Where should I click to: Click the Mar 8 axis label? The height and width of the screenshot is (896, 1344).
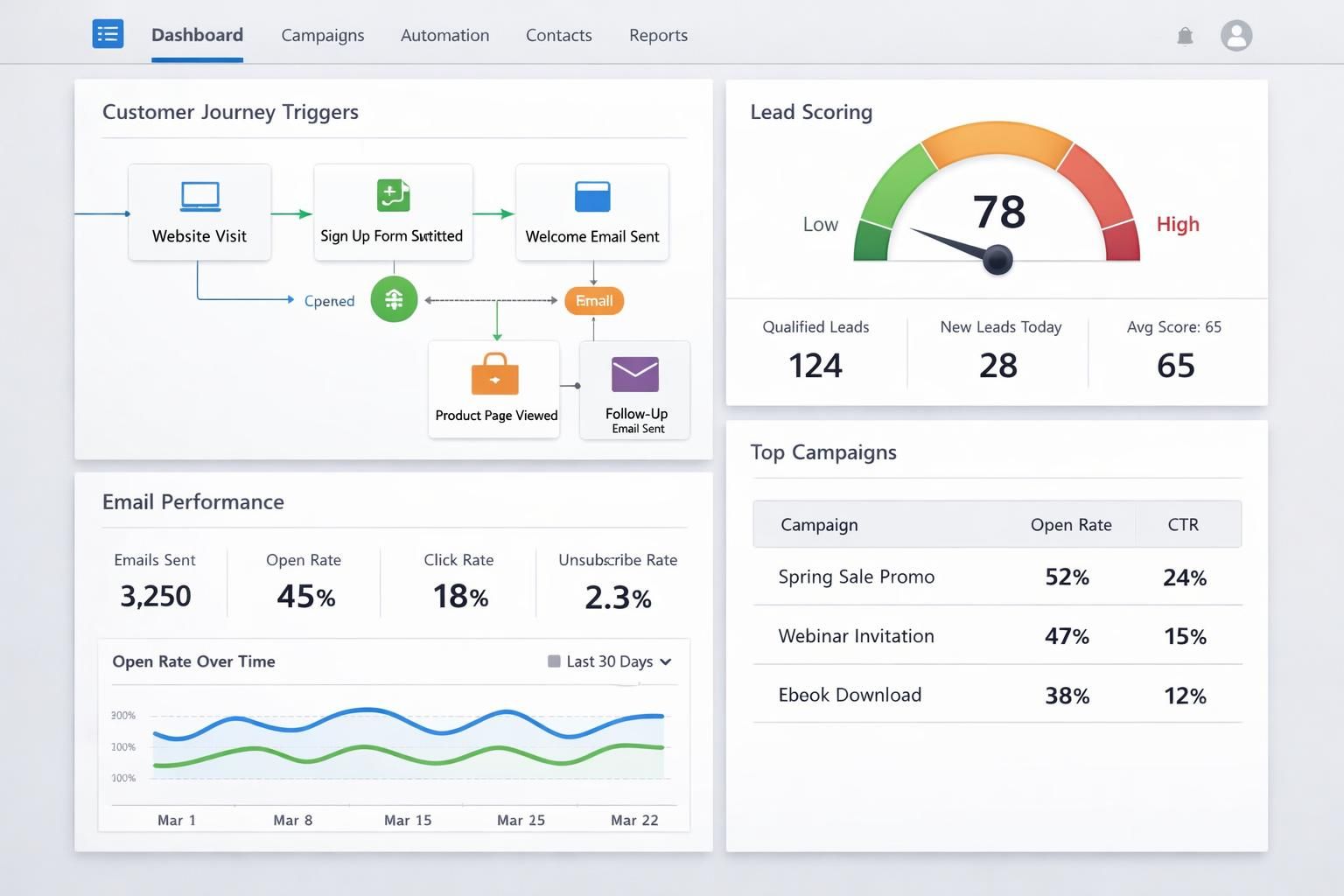coord(292,820)
